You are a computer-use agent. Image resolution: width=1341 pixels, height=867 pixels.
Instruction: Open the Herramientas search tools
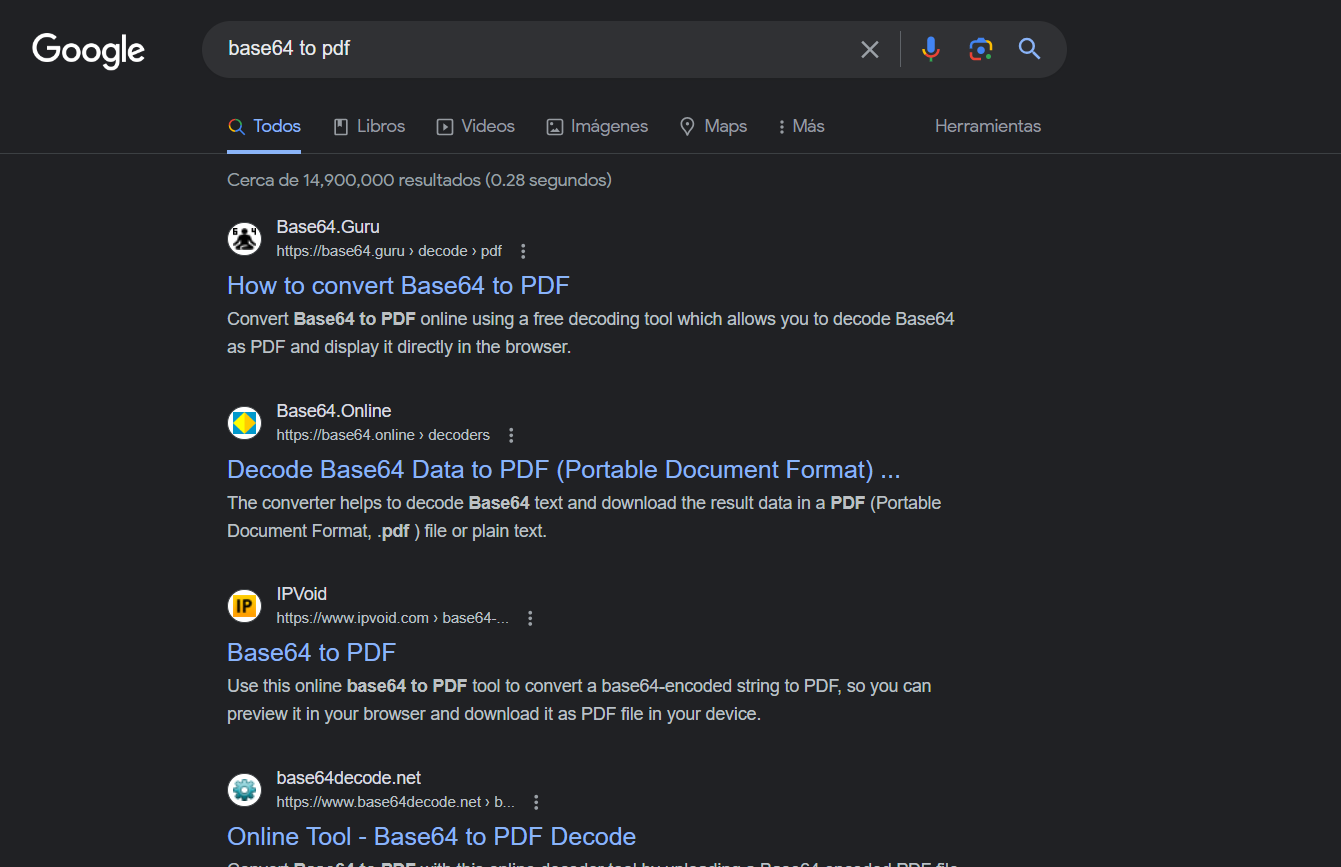click(987, 126)
